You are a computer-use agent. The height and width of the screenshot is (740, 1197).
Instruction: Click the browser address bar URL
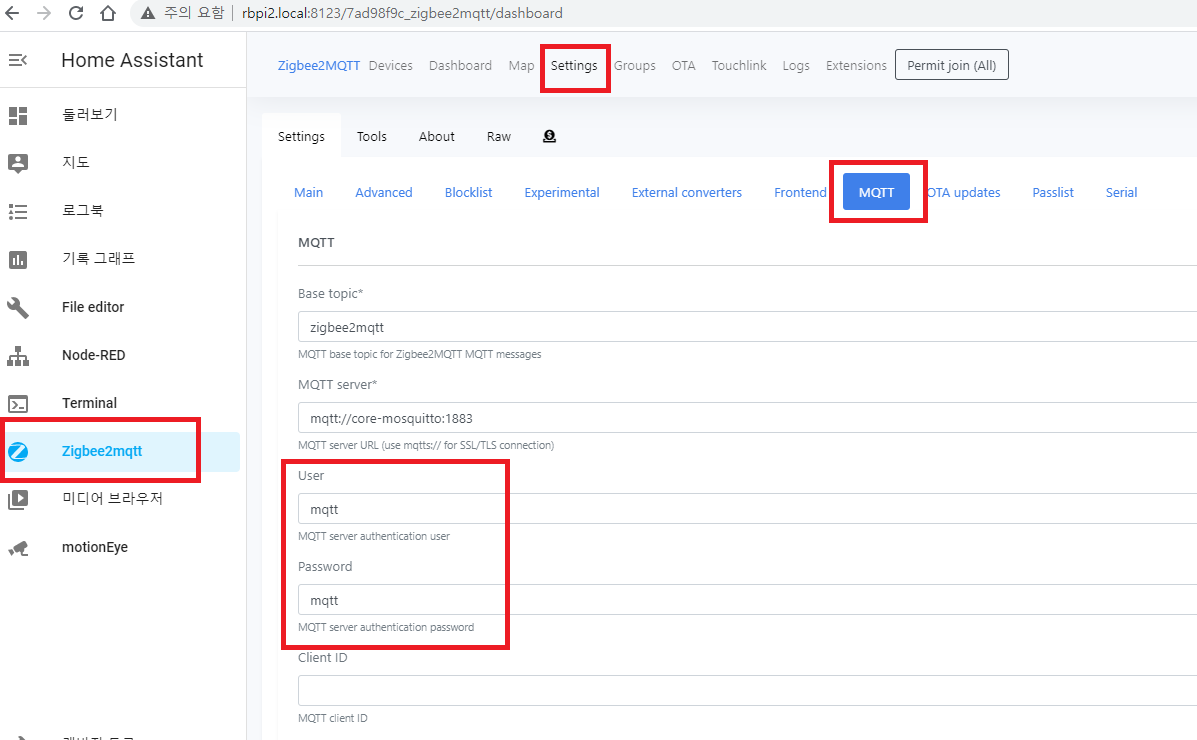coord(402,13)
